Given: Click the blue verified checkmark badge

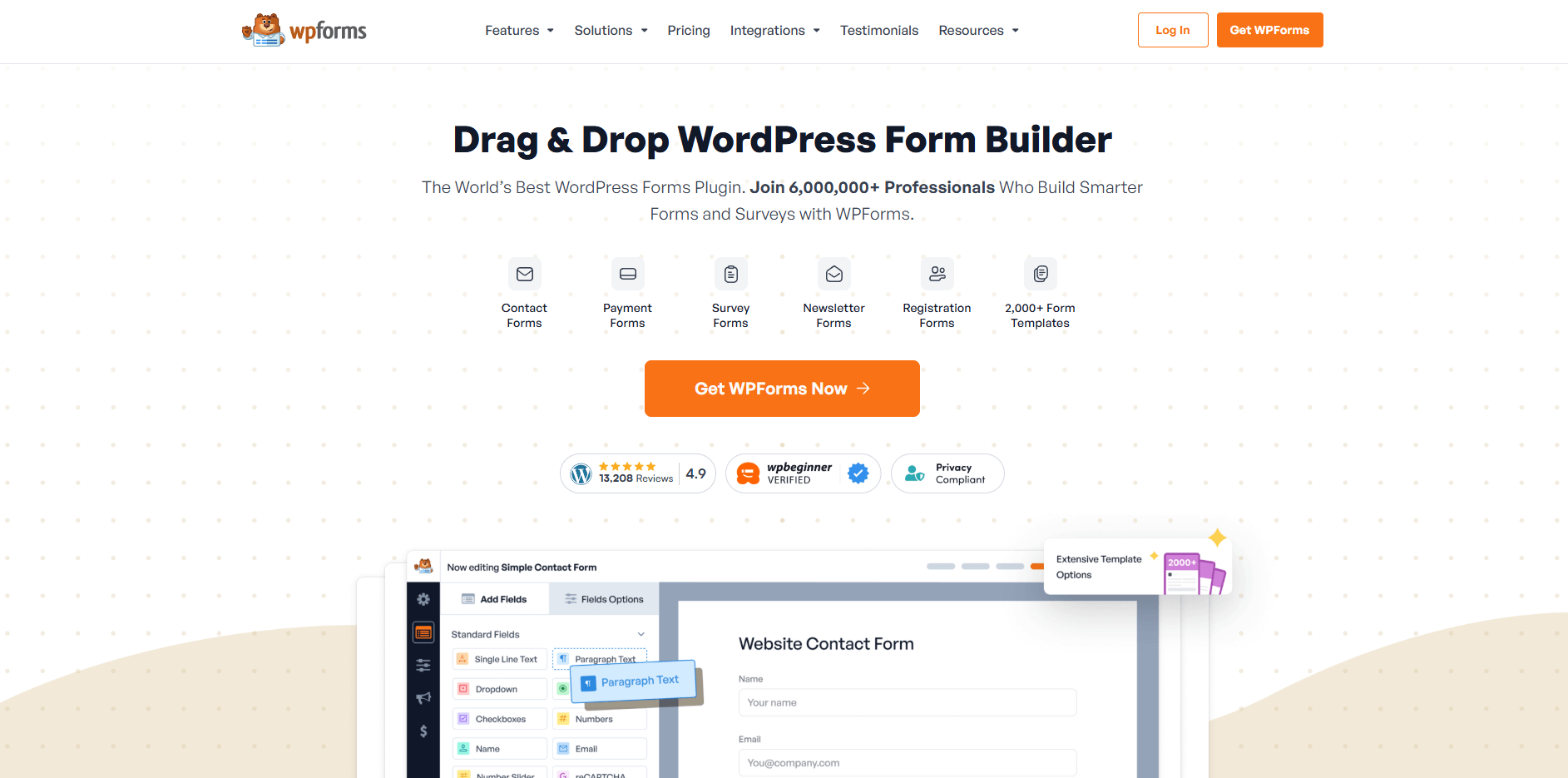Looking at the screenshot, I should pos(858,473).
